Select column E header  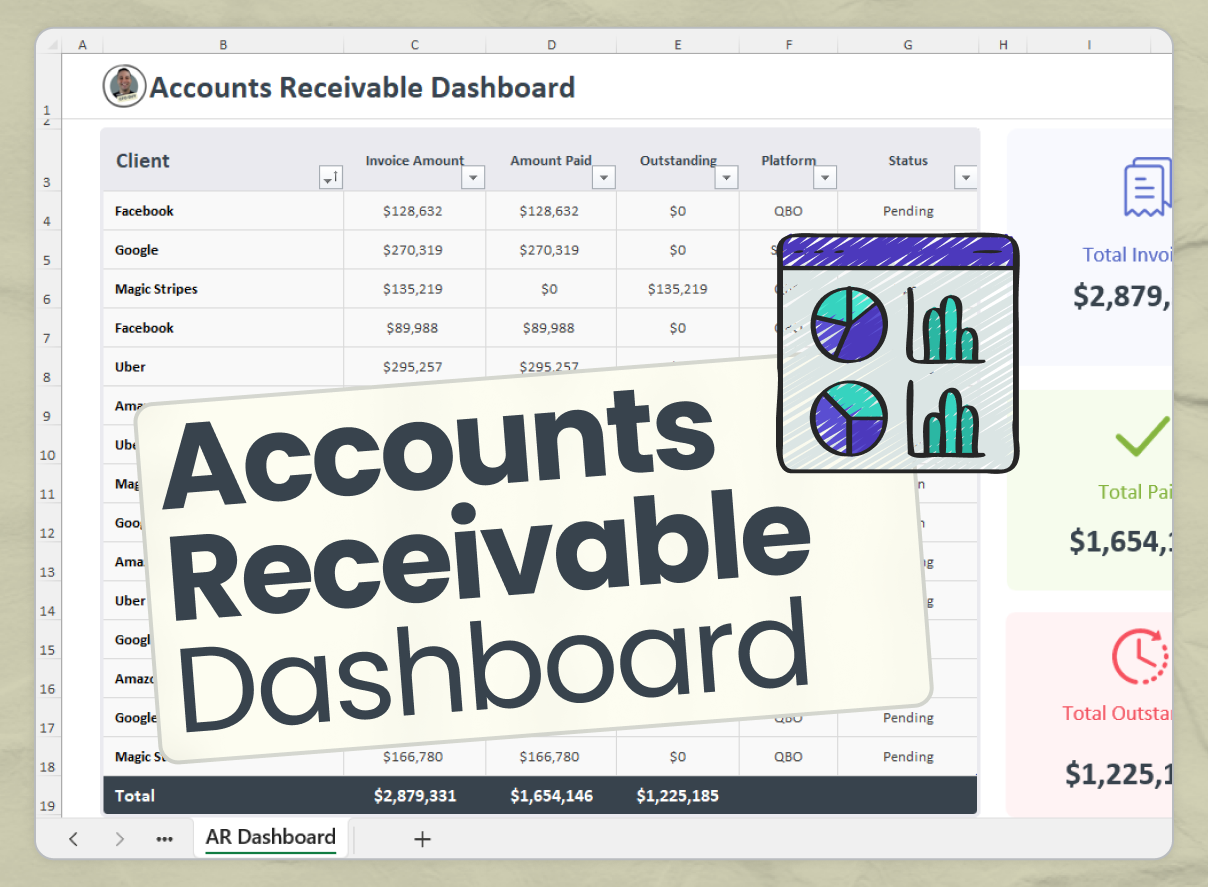tap(678, 44)
